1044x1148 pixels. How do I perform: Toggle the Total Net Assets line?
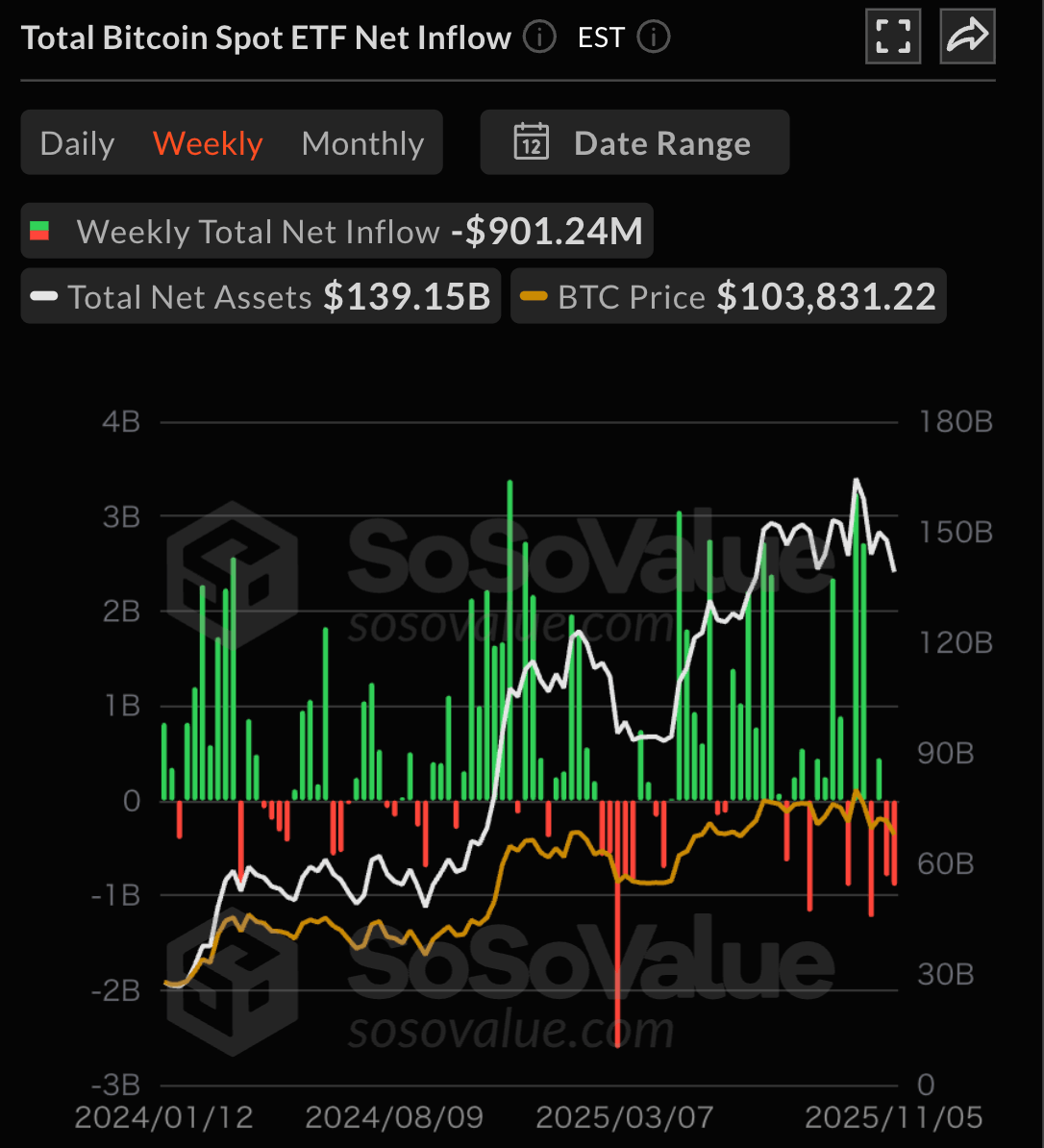(261, 297)
